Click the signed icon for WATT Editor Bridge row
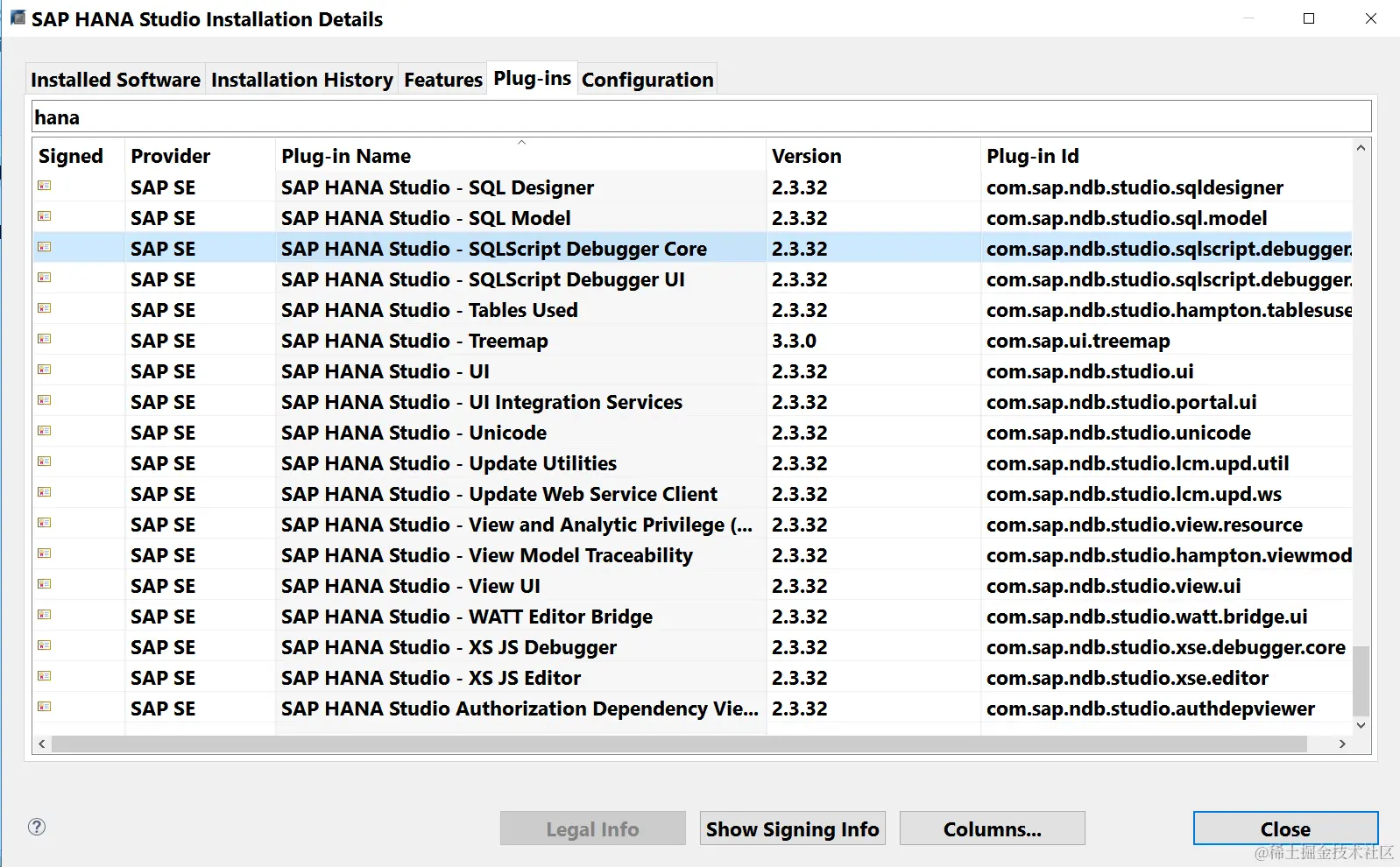1400x867 pixels. pyautogui.click(x=45, y=615)
